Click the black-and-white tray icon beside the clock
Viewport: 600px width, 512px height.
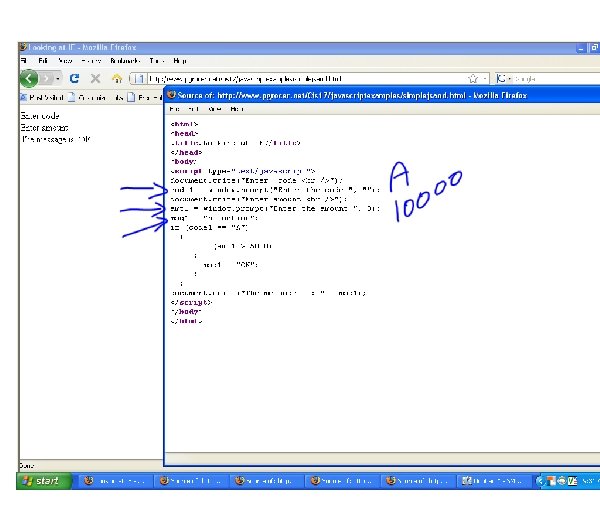coord(572,481)
